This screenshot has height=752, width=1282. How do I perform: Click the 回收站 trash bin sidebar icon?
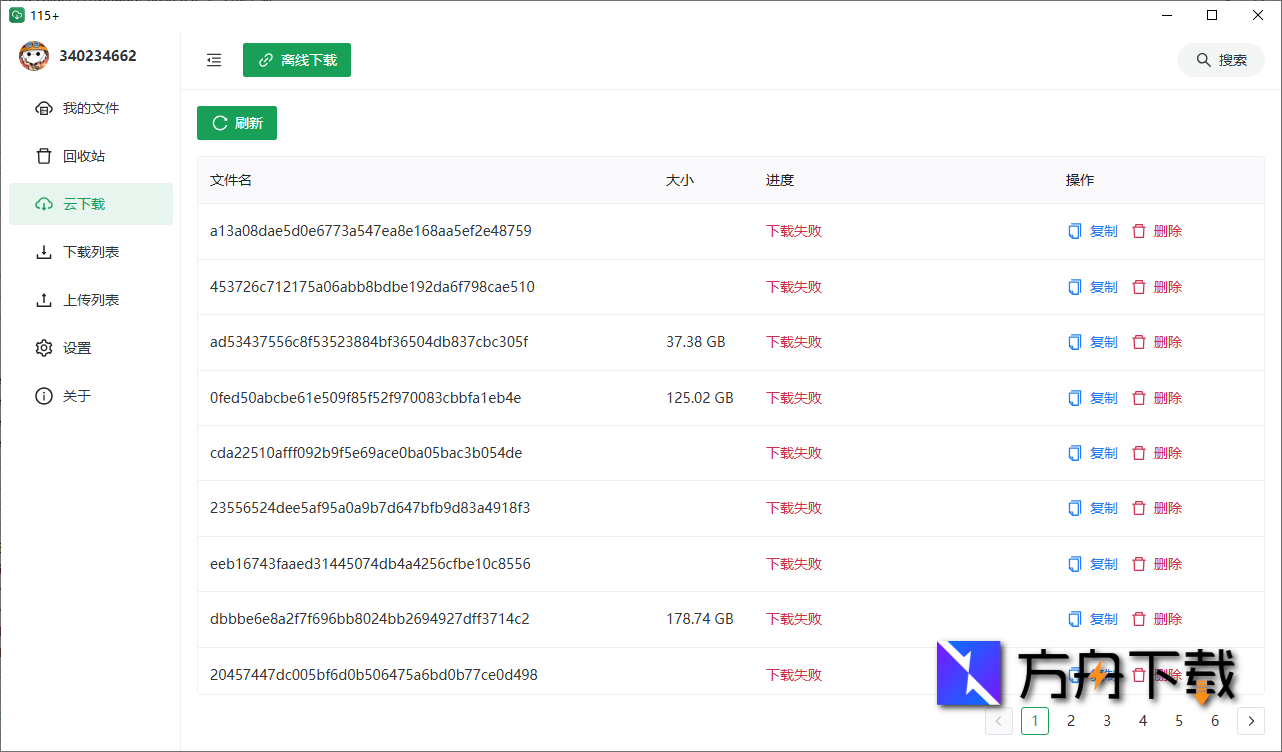click(44, 156)
